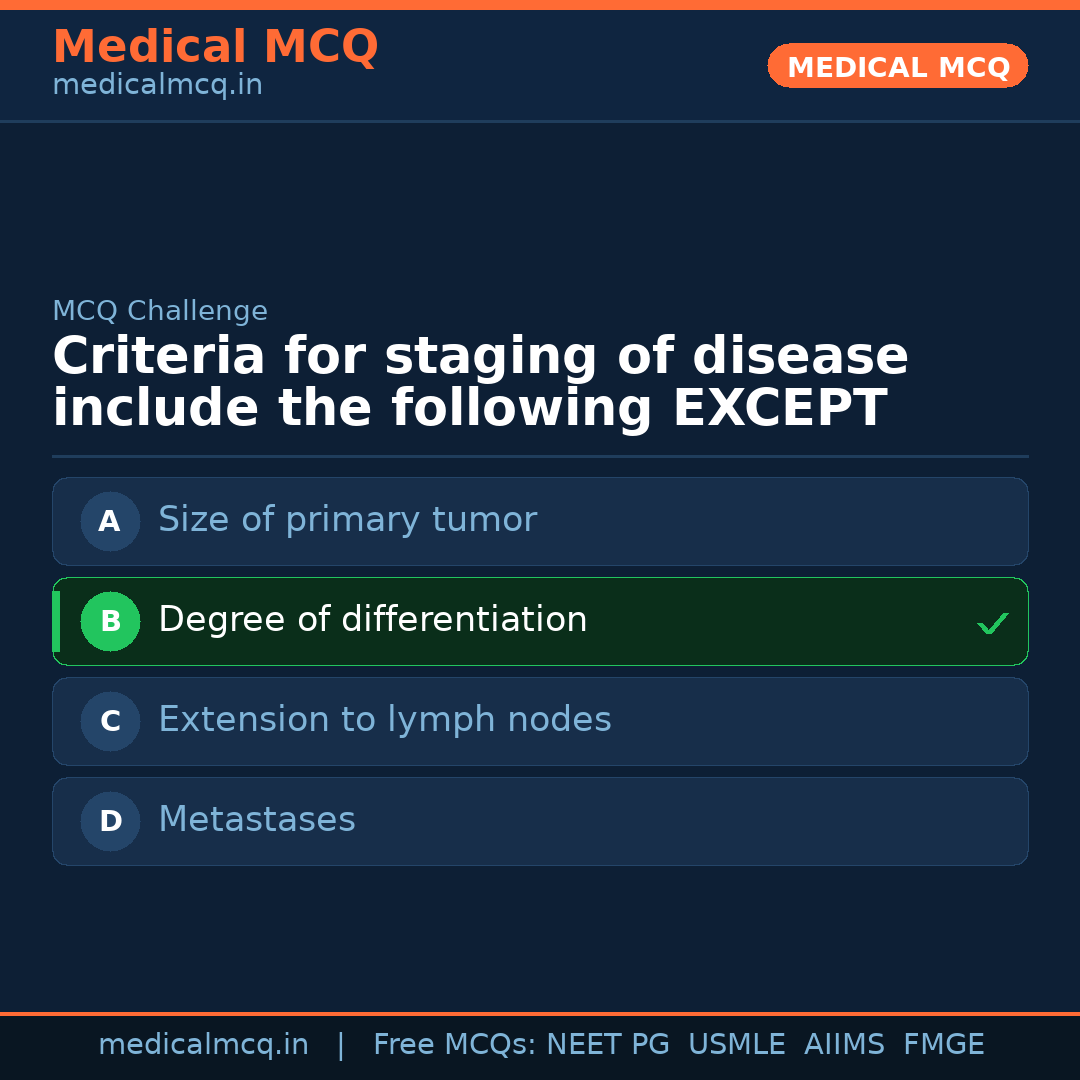Image resolution: width=1080 pixels, height=1080 pixels.
Task: Click the green checkmark on option B
Action: (992, 623)
